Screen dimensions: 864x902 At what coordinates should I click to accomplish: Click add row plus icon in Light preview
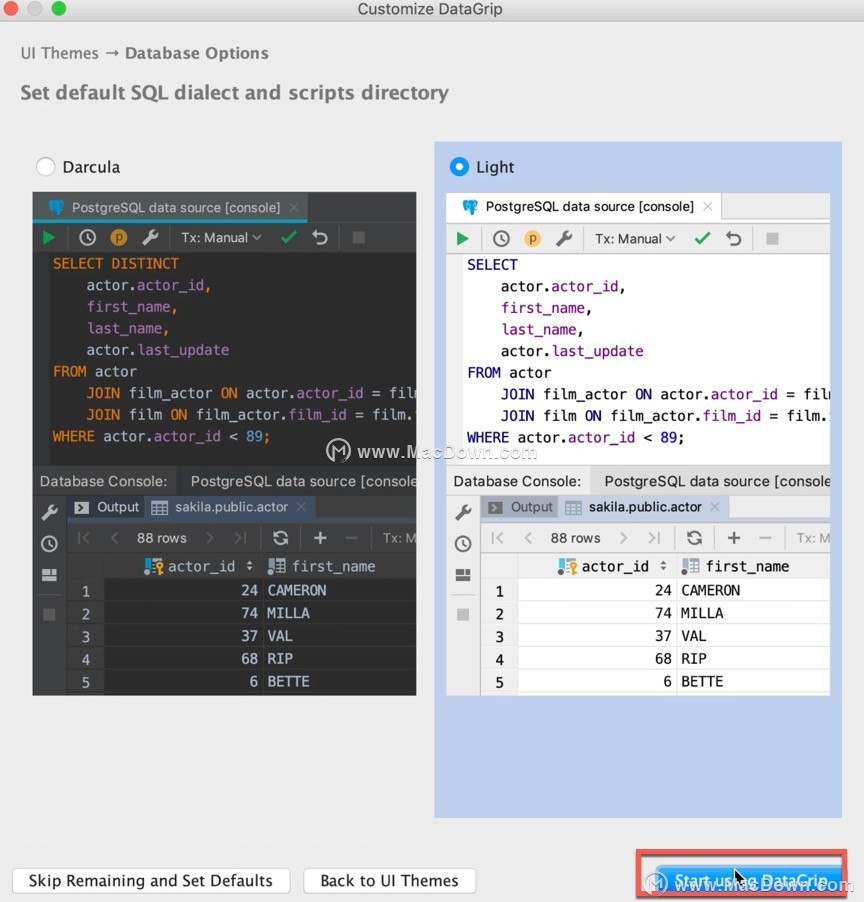(734, 538)
